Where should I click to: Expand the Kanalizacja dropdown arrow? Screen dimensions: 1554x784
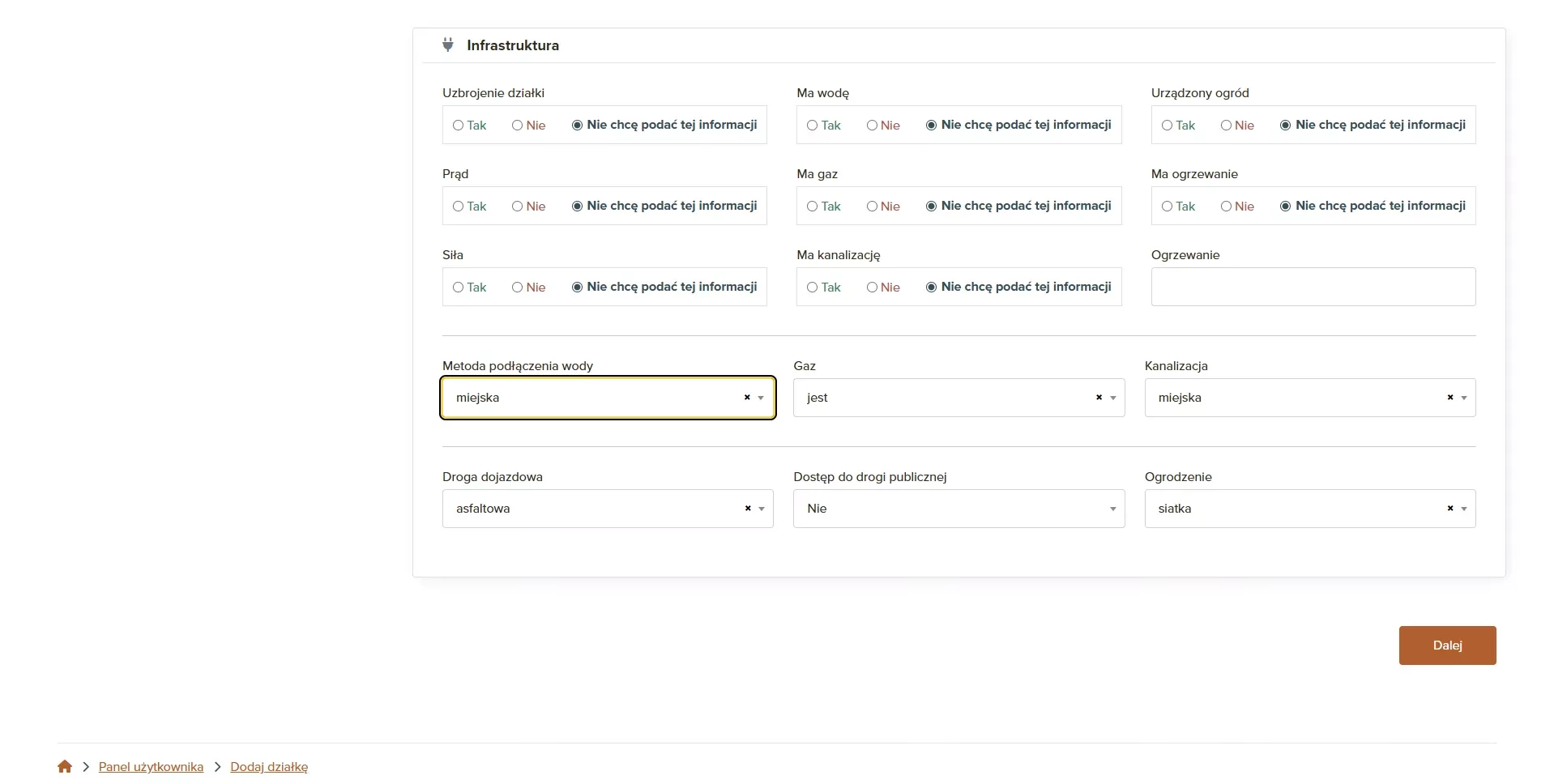(1464, 398)
